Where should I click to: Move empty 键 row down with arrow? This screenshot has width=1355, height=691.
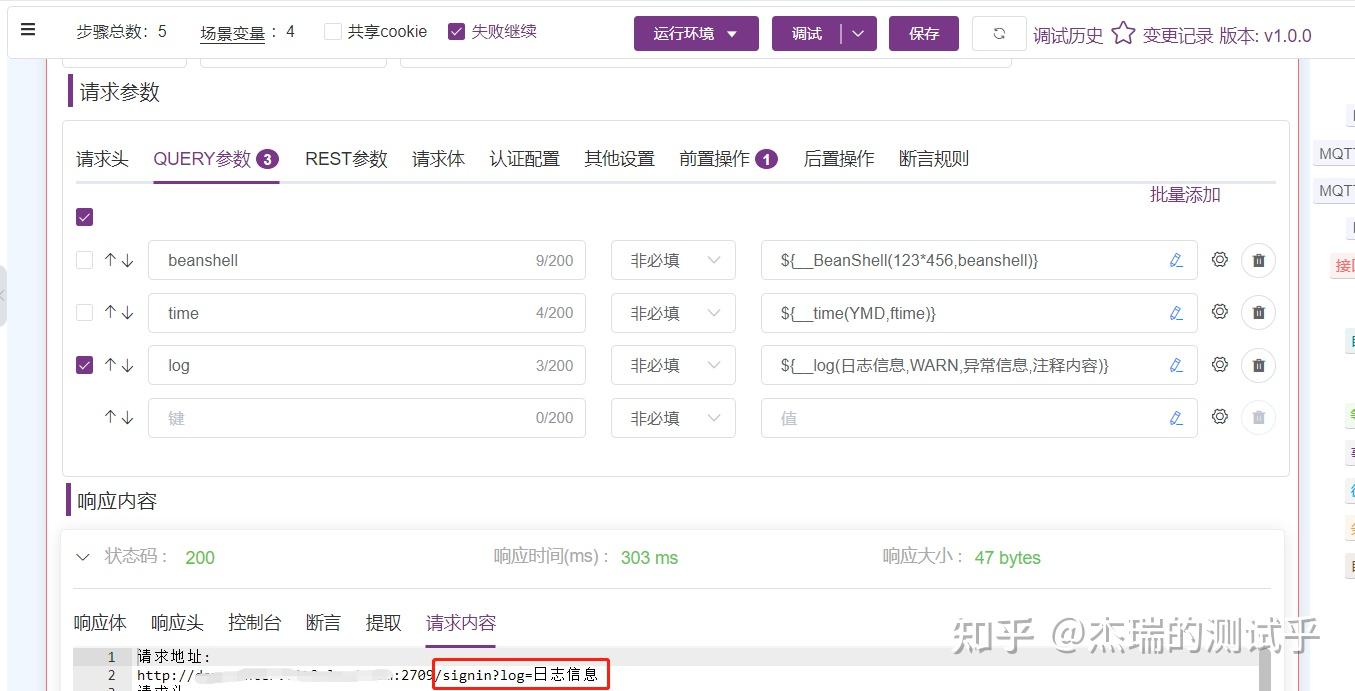click(127, 417)
